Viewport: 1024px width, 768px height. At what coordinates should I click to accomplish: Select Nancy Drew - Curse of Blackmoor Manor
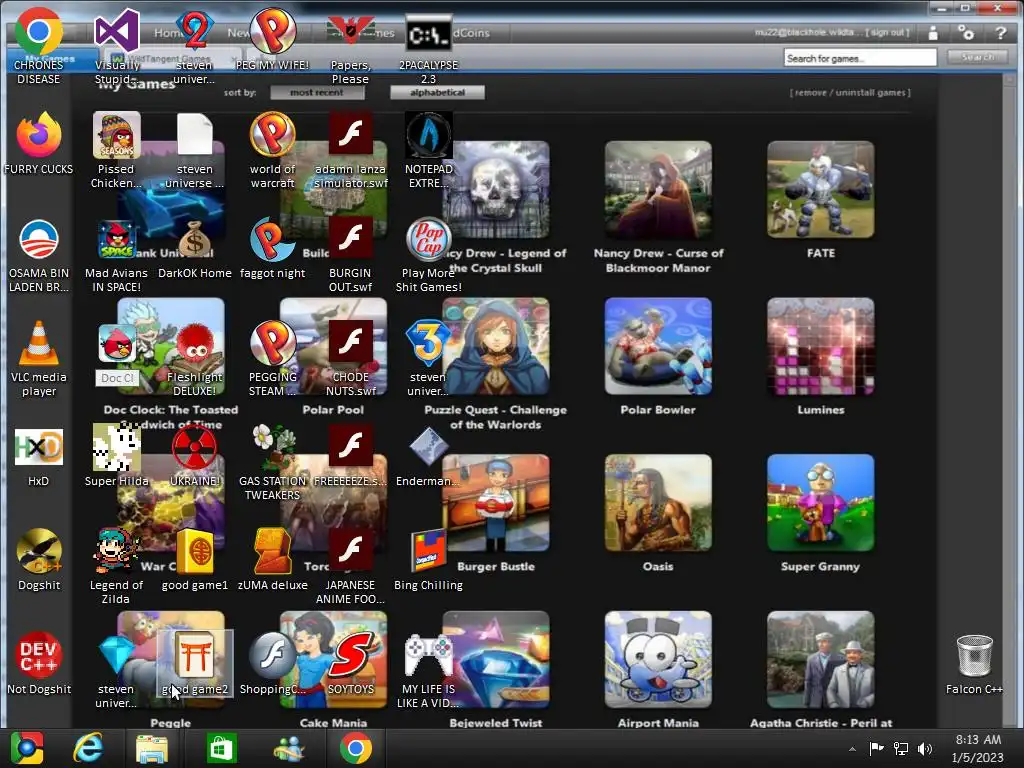pos(658,189)
